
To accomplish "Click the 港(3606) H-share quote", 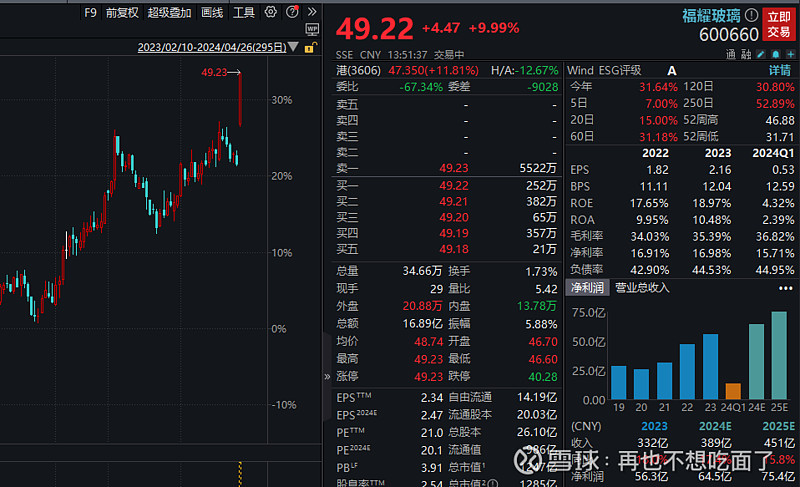I will [x=358, y=70].
